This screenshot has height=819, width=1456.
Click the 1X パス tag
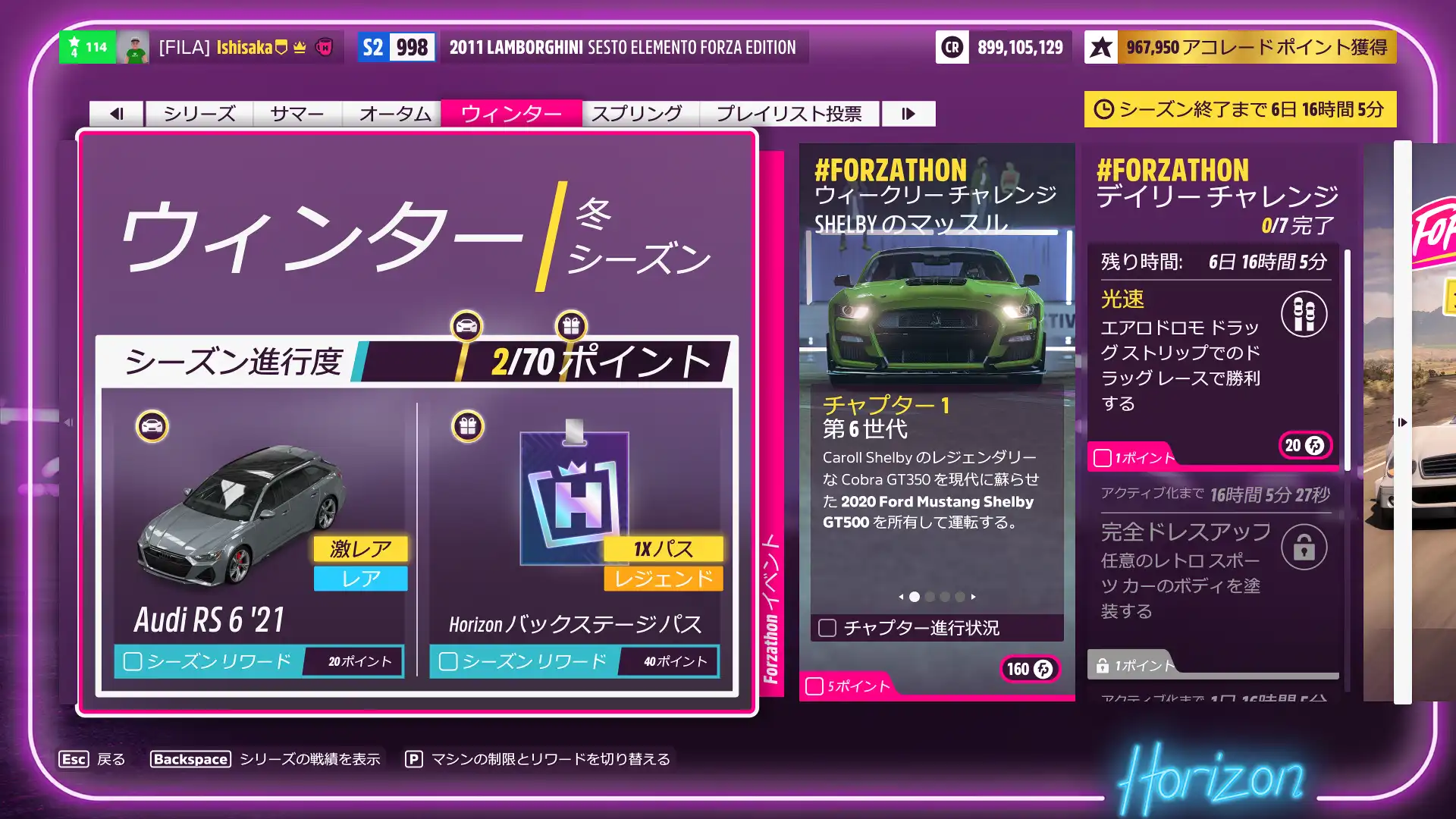click(x=664, y=548)
